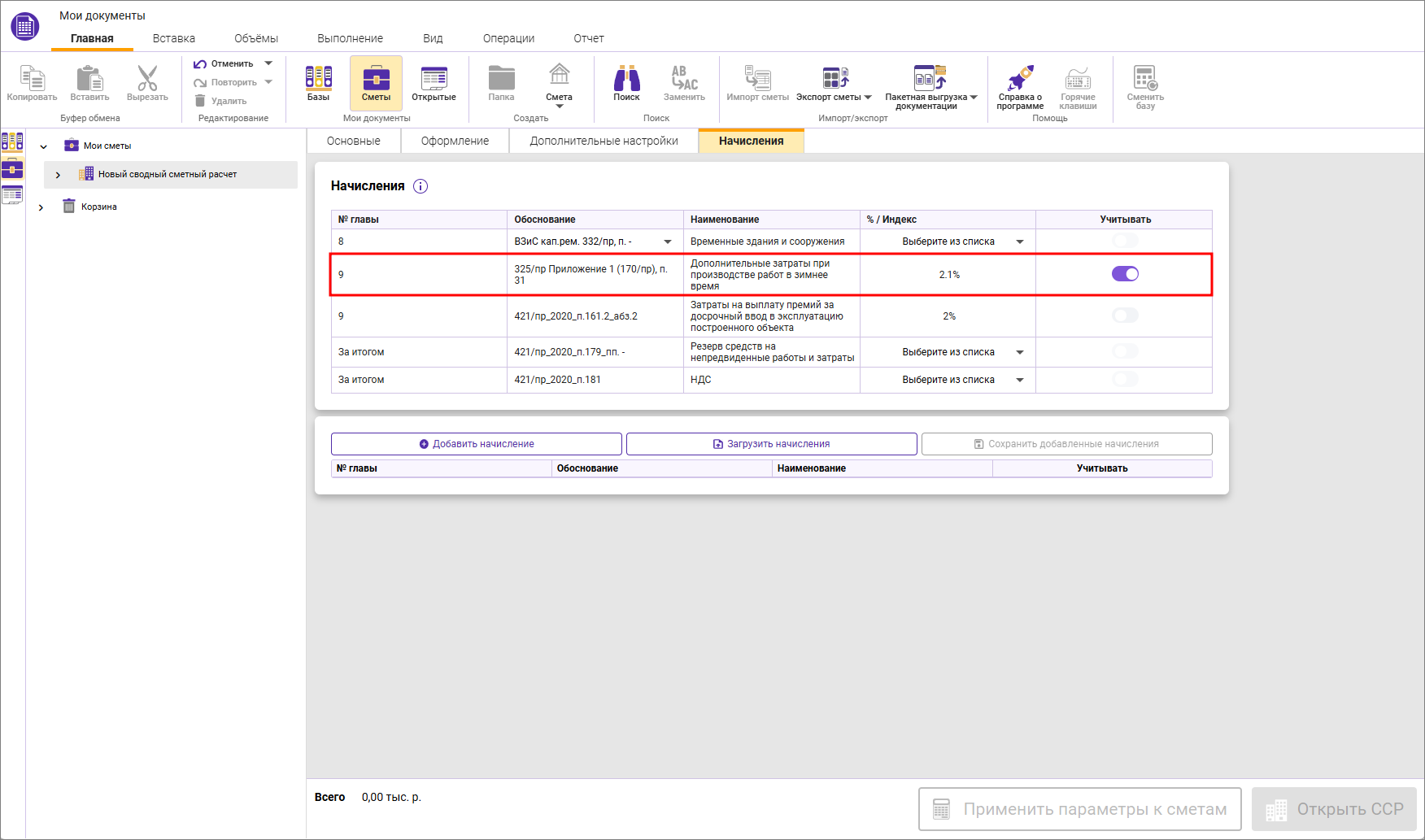Open index dropdown for Временные здания row
Viewport: 1425px width, 840px height.
[1019, 242]
